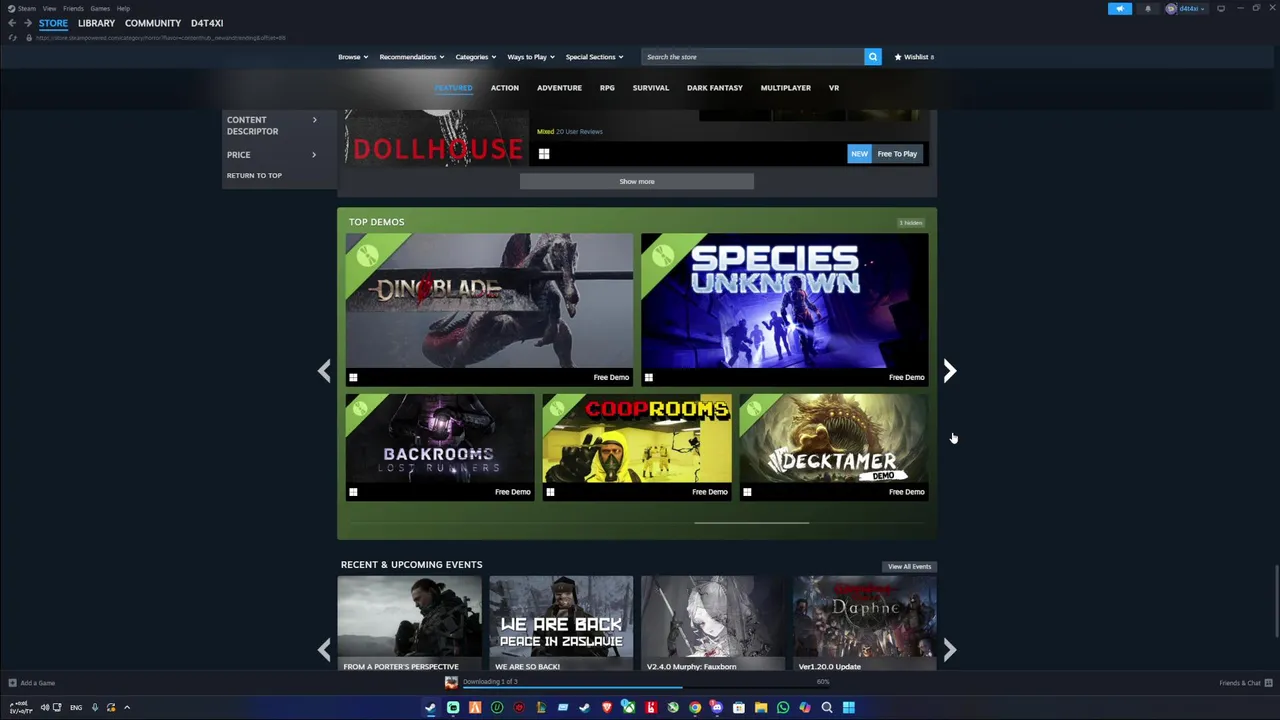Go back with the navigation back arrow
This screenshot has width=1280, height=720.
click(x=12, y=23)
